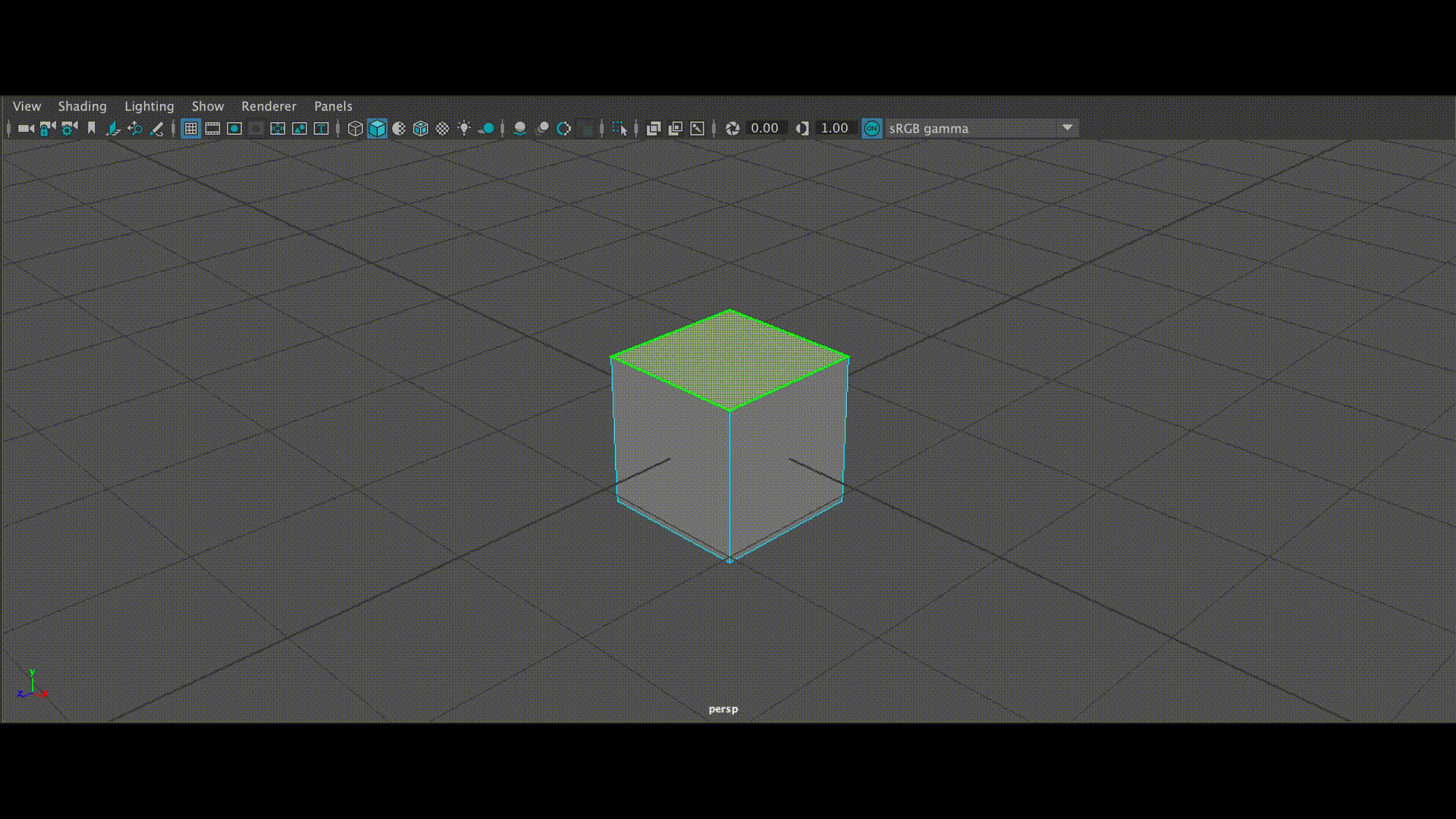This screenshot has width=1456, height=819.
Task: Click the exposure aperture control
Action: click(x=733, y=128)
